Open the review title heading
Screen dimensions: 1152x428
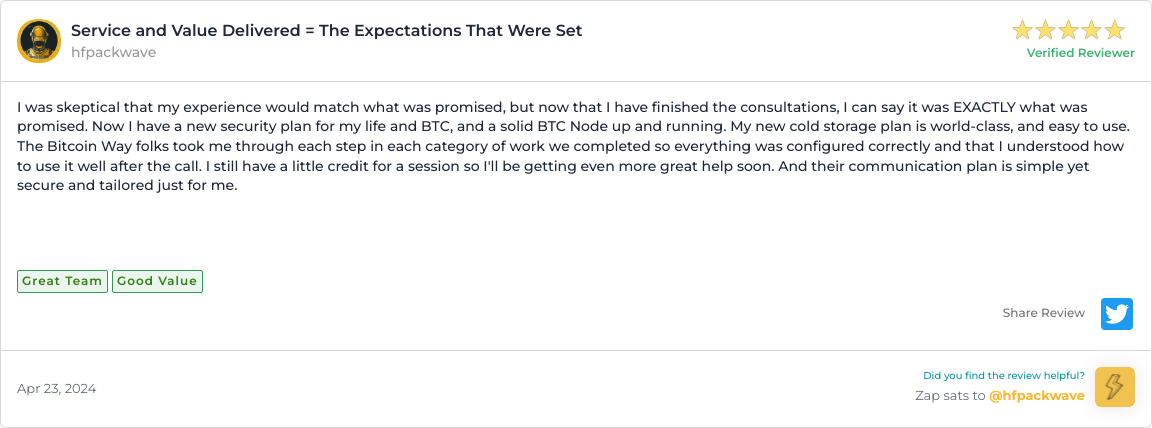pos(326,30)
